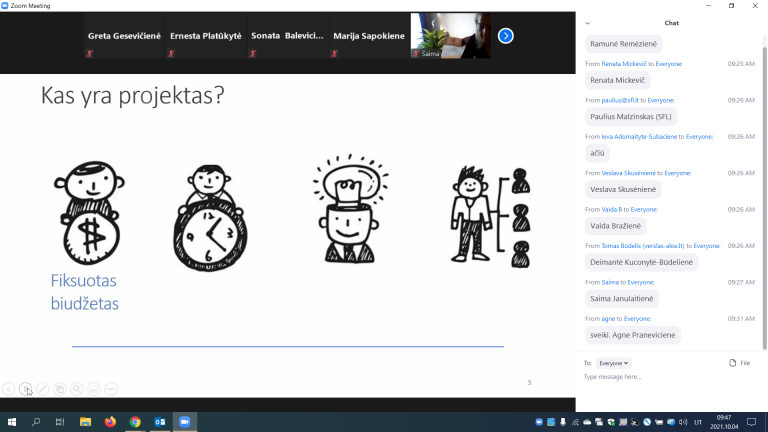Open the notification center icon
Viewport: 768px width, 432px height.
[751, 422]
